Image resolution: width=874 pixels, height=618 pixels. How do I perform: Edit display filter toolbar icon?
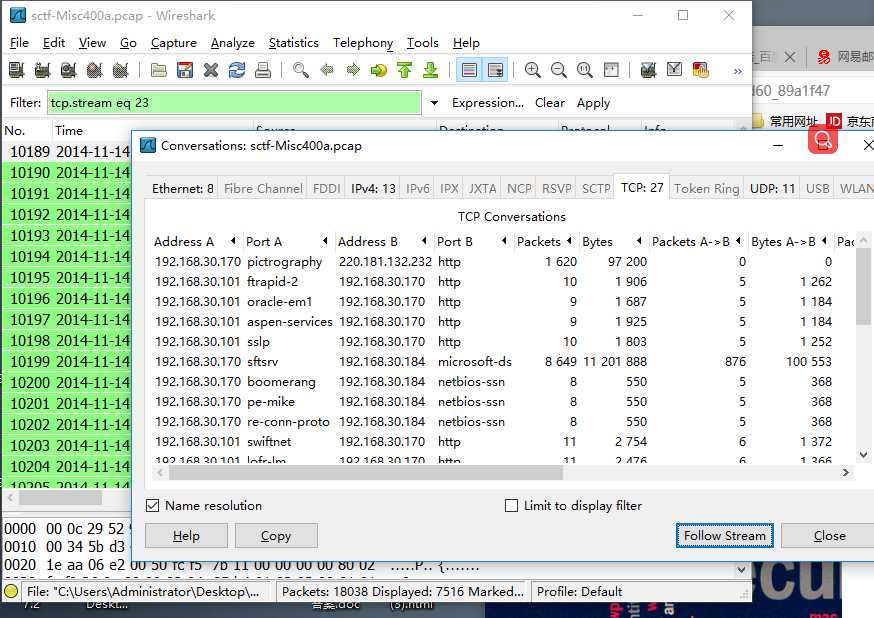[x=674, y=70]
